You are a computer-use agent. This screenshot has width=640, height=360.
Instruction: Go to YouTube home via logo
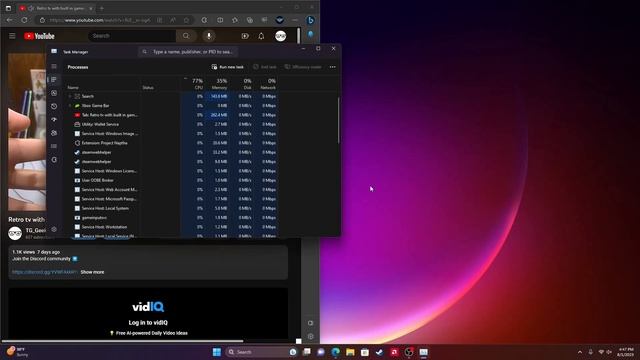point(39,36)
